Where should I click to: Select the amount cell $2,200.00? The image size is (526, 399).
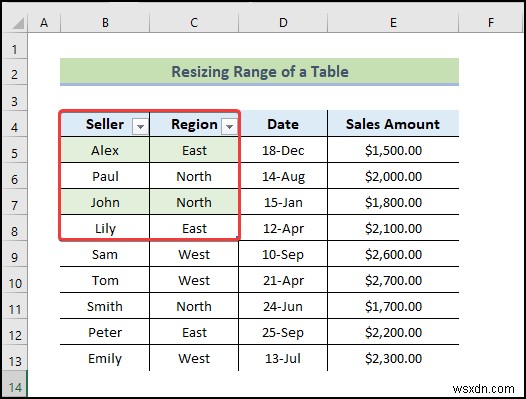tap(393, 332)
